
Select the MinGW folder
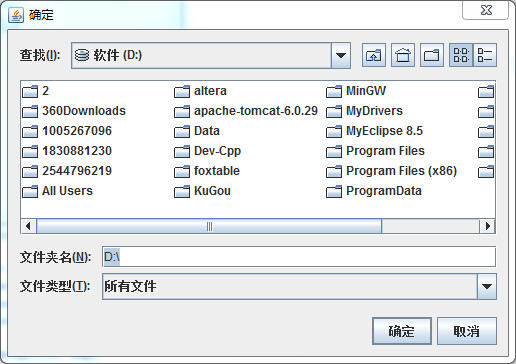click(356, 91)
